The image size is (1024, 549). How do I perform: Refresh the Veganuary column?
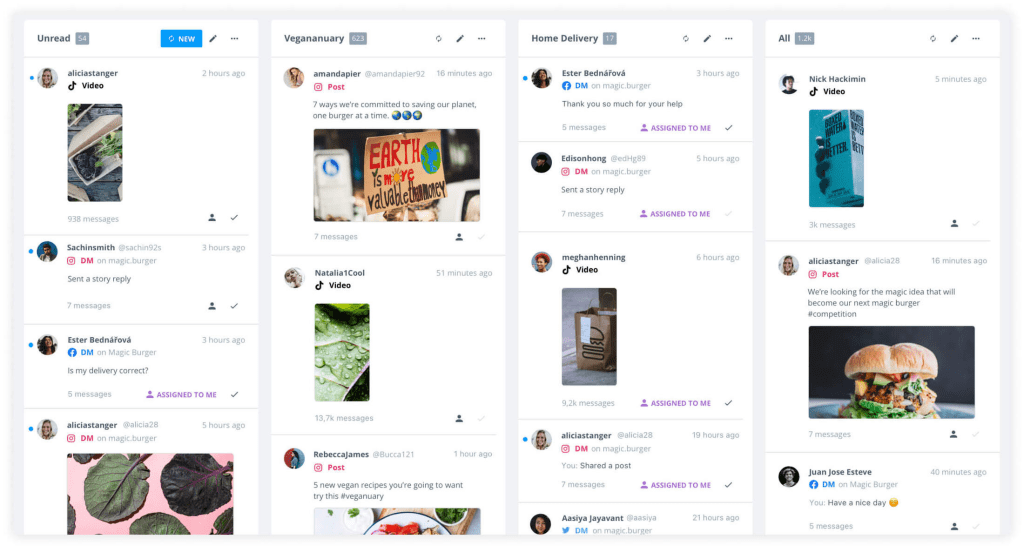[x=438, y=39]
